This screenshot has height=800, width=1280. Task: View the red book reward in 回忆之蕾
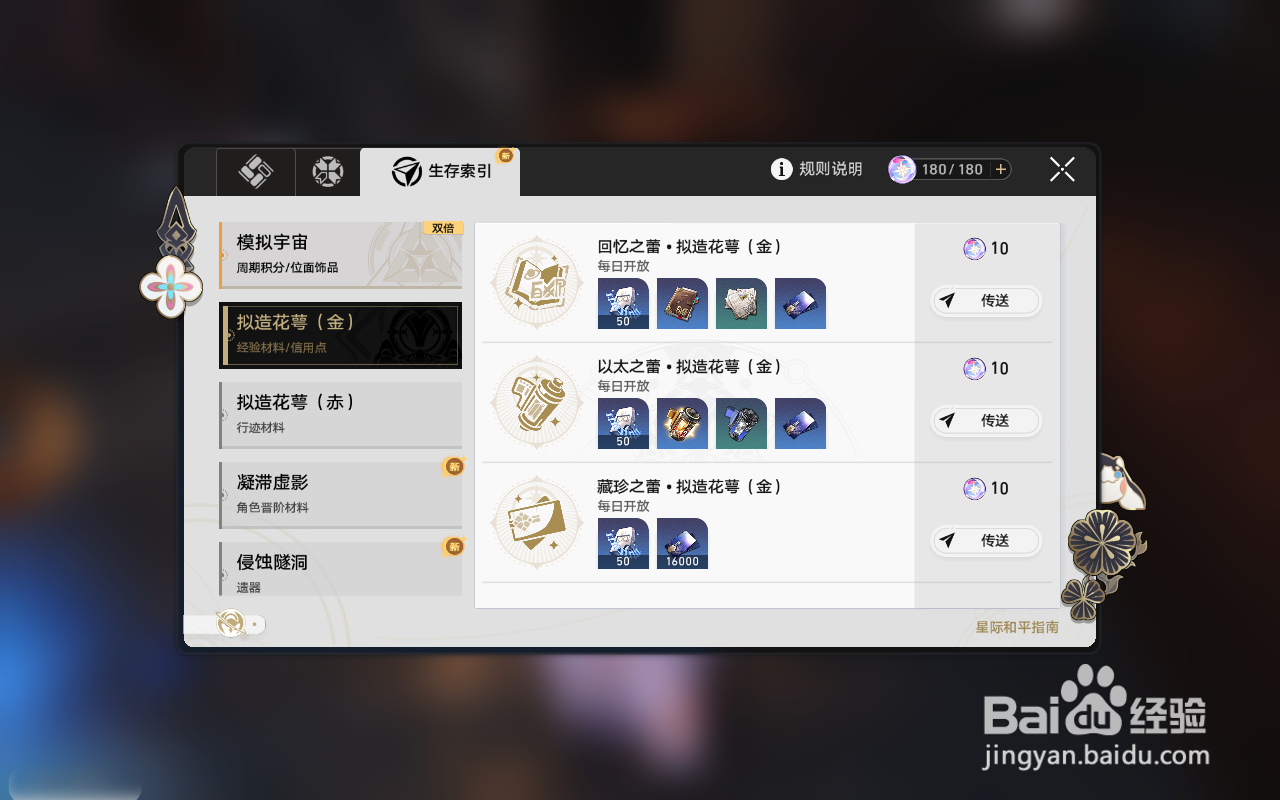click(x=682, y=304)
